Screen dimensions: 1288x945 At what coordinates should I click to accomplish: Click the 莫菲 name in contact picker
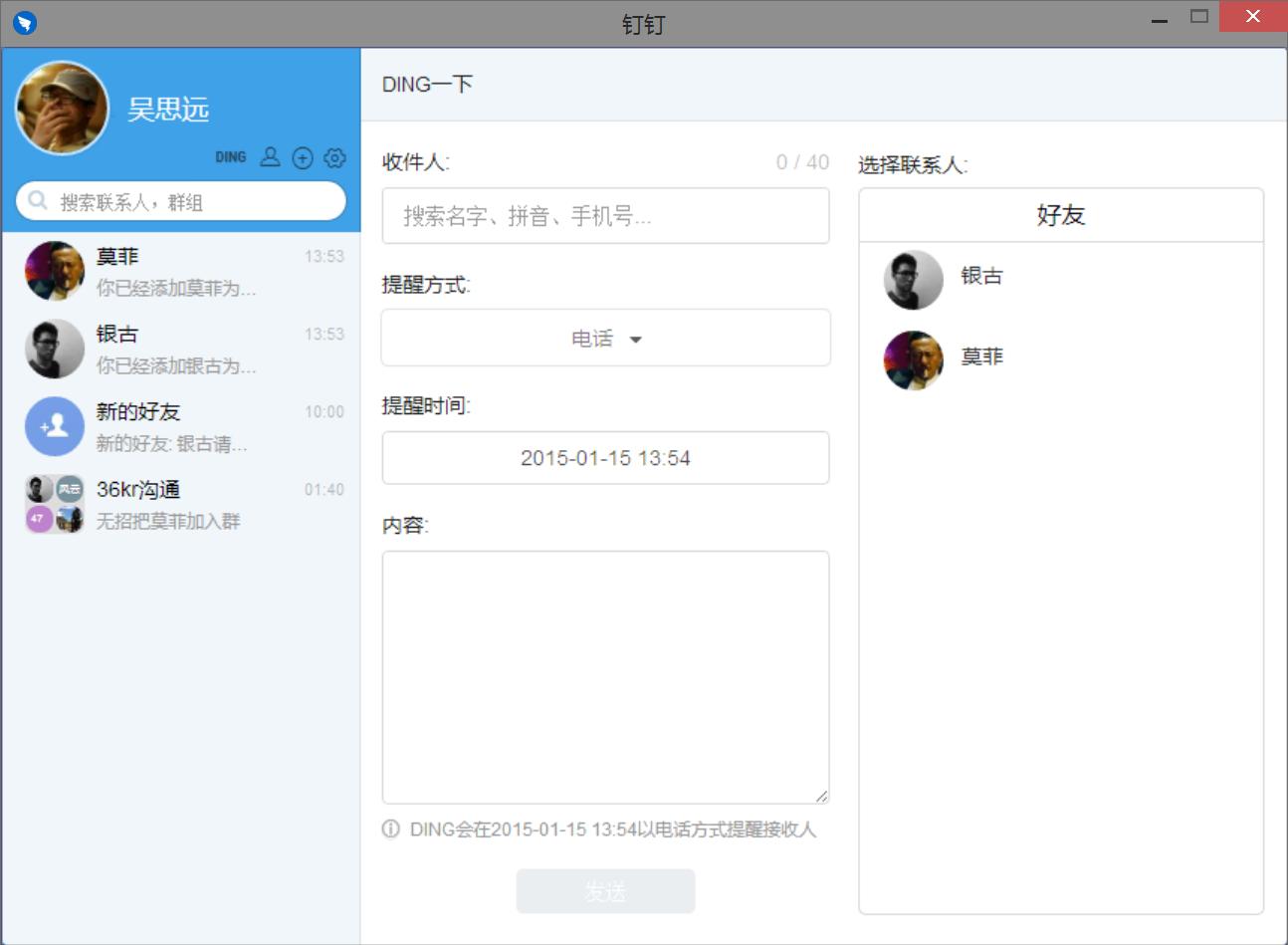(x=982, y=356)
